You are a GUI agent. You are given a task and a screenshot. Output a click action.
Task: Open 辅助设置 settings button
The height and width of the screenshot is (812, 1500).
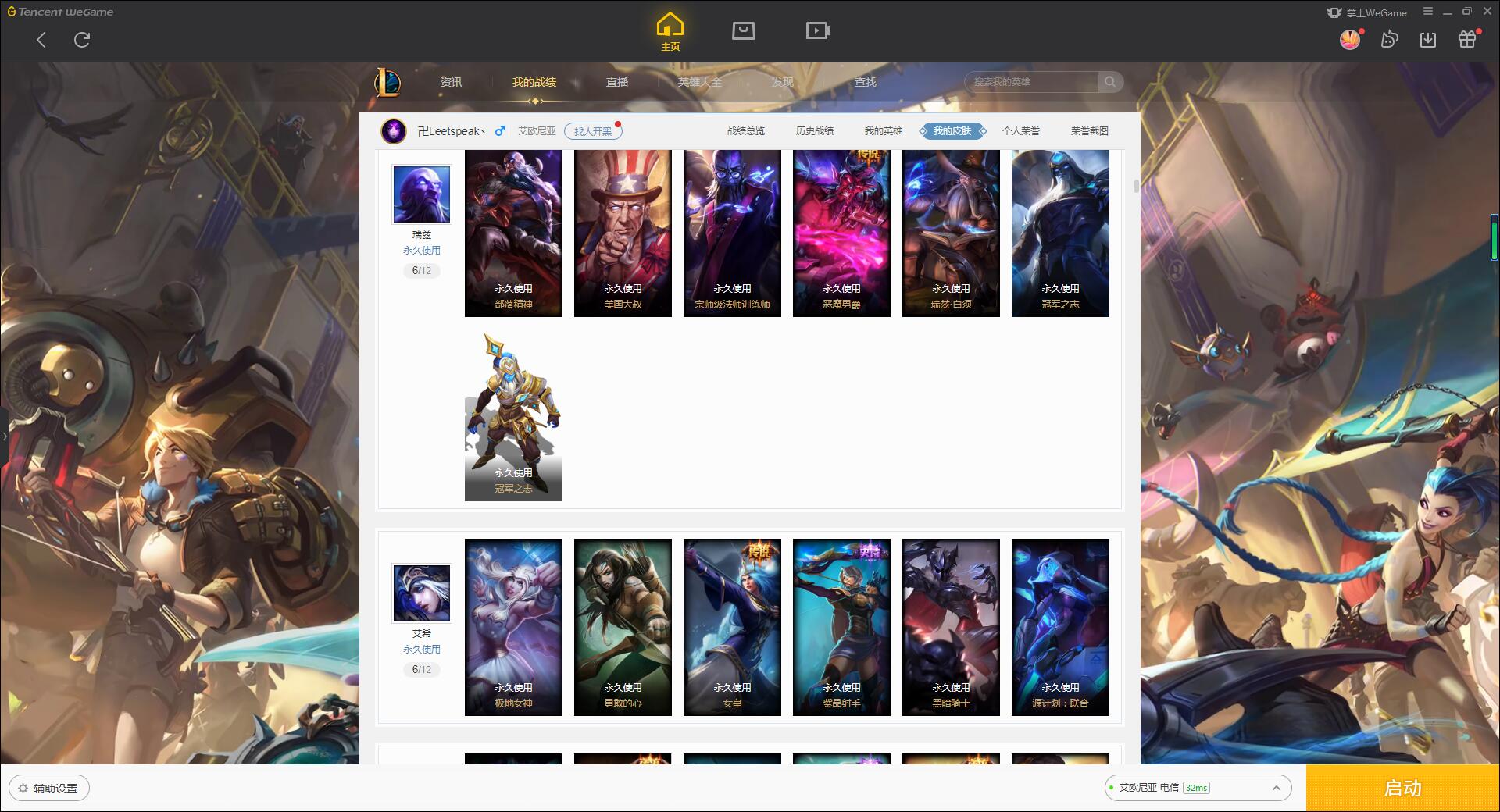pos(49,788)
